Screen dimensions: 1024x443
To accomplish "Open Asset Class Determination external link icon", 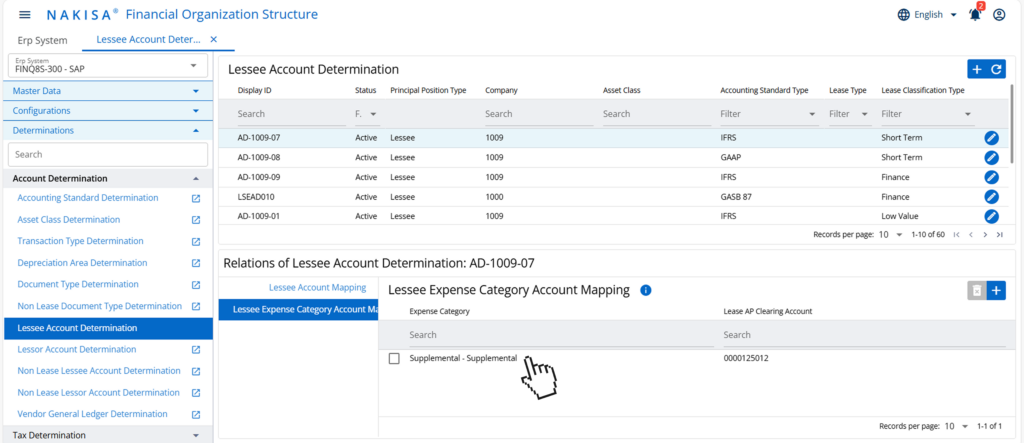I will coord(195,220).
